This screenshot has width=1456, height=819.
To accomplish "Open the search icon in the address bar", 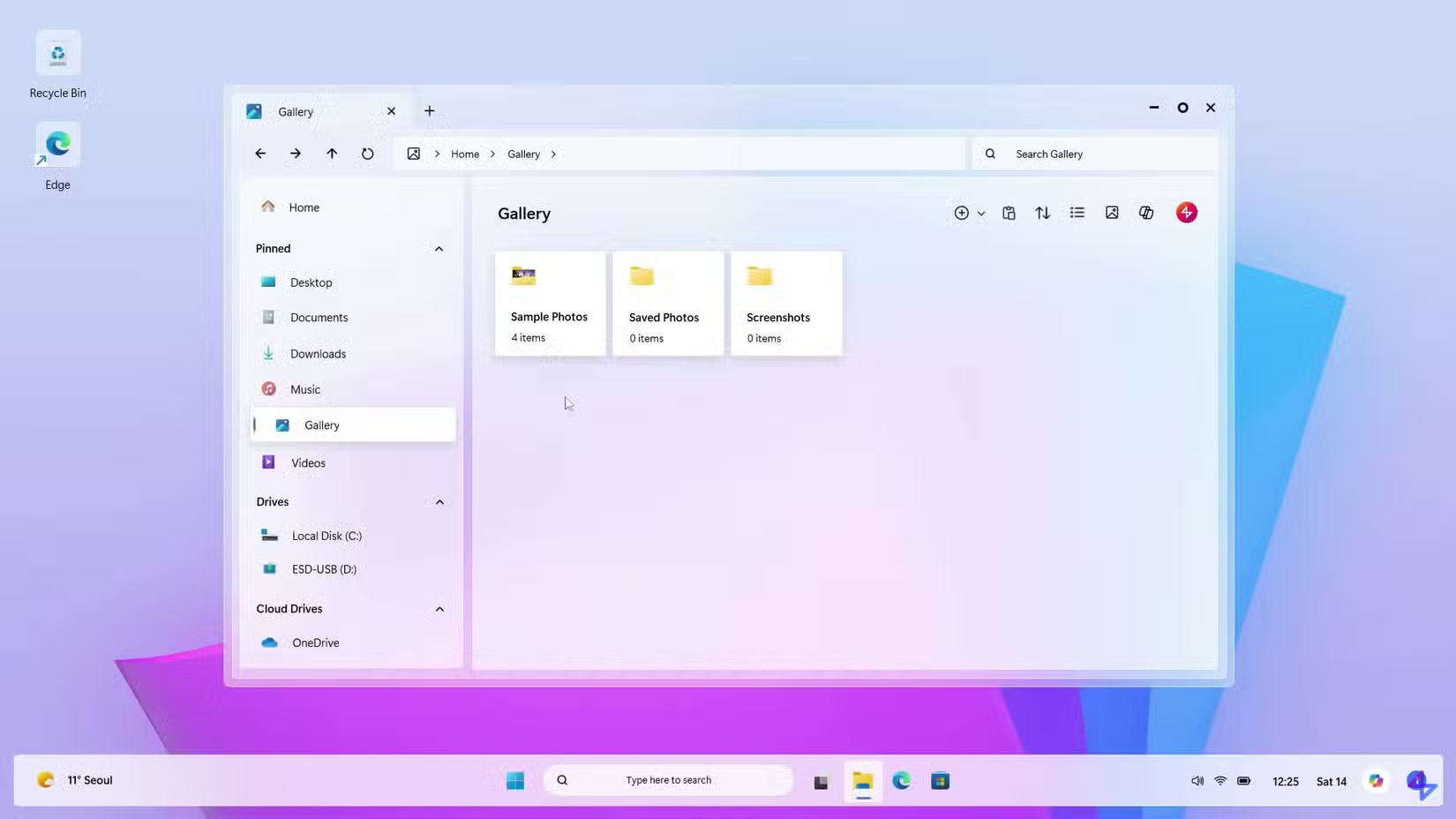I will click(989, 154).
